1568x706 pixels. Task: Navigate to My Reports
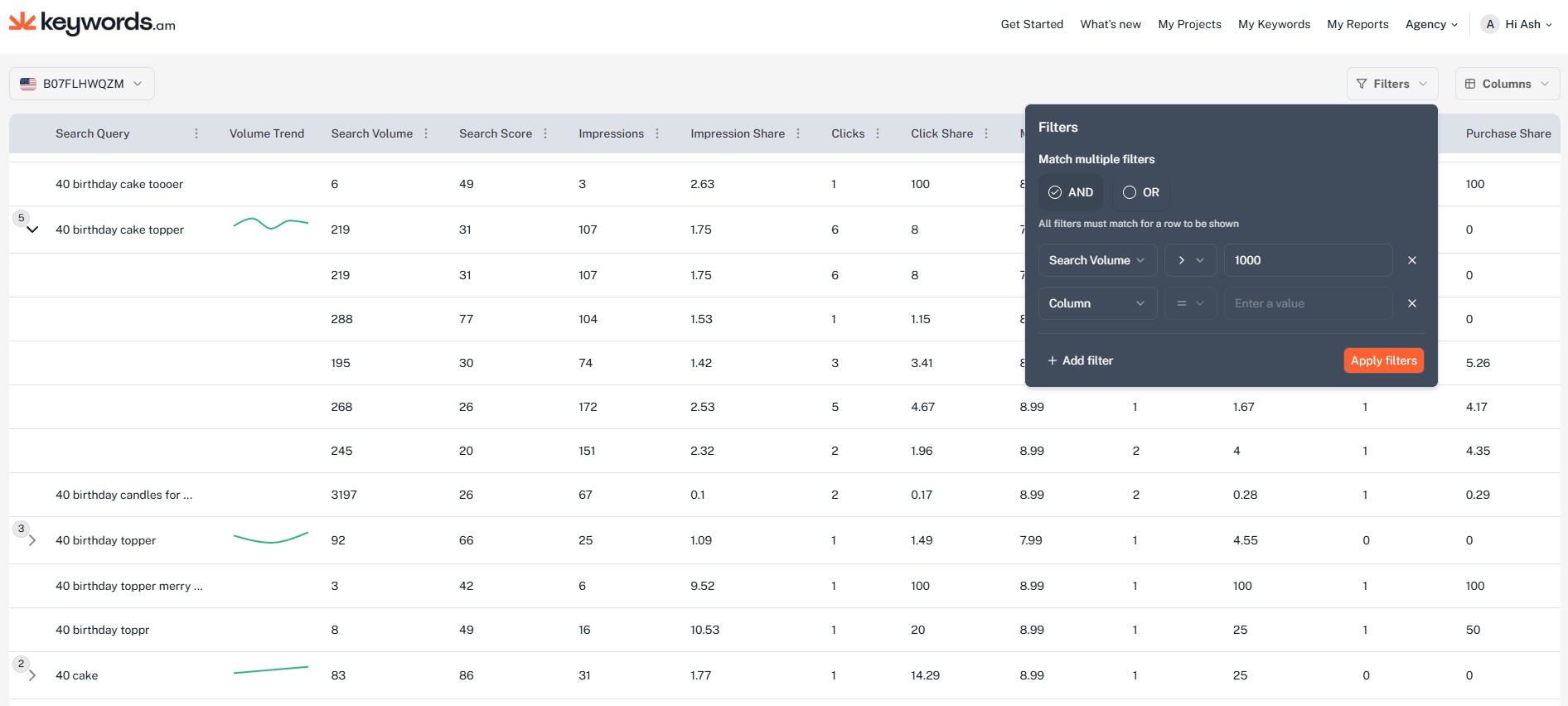[1357, 24]
